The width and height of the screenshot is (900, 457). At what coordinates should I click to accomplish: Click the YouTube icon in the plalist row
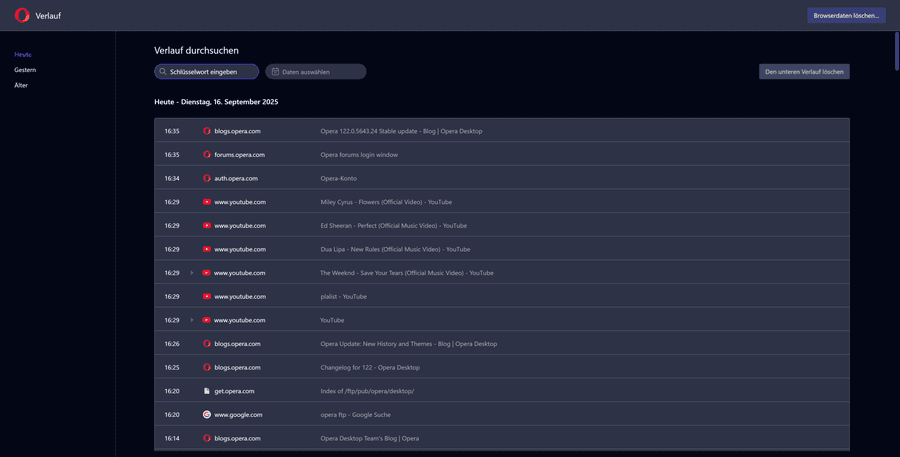point(207,296)
